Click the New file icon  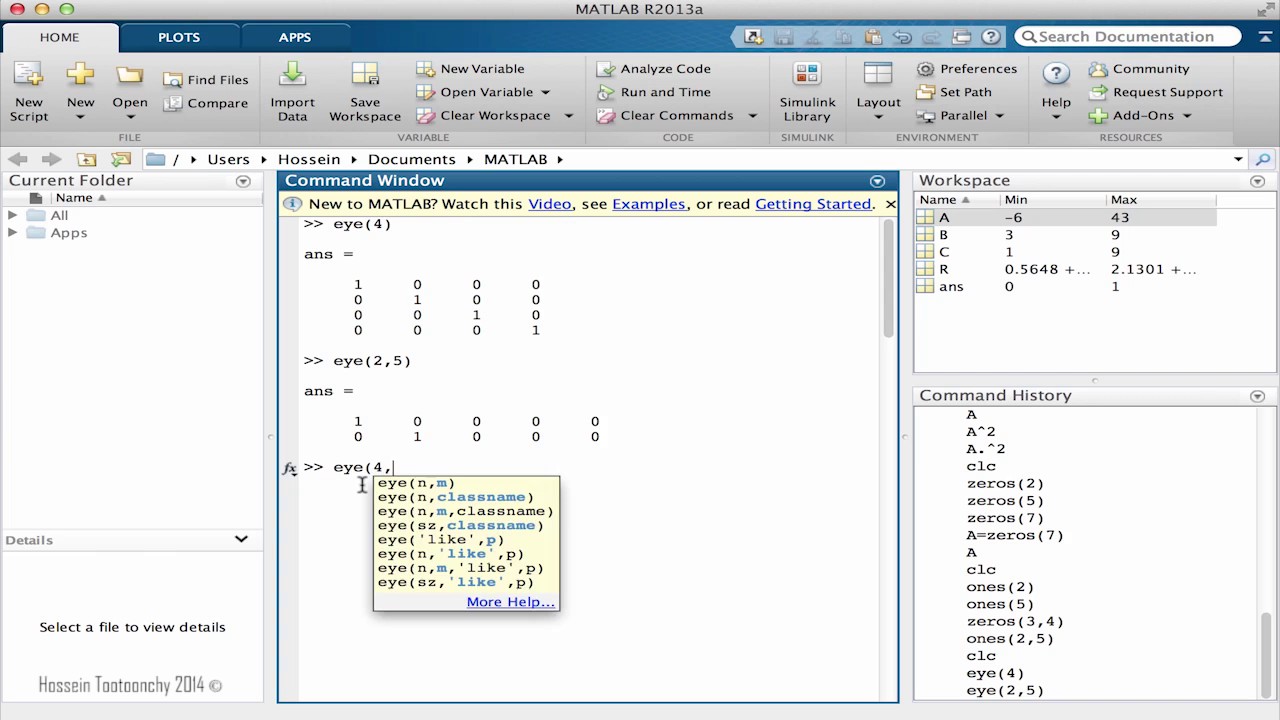coord(80,74)
